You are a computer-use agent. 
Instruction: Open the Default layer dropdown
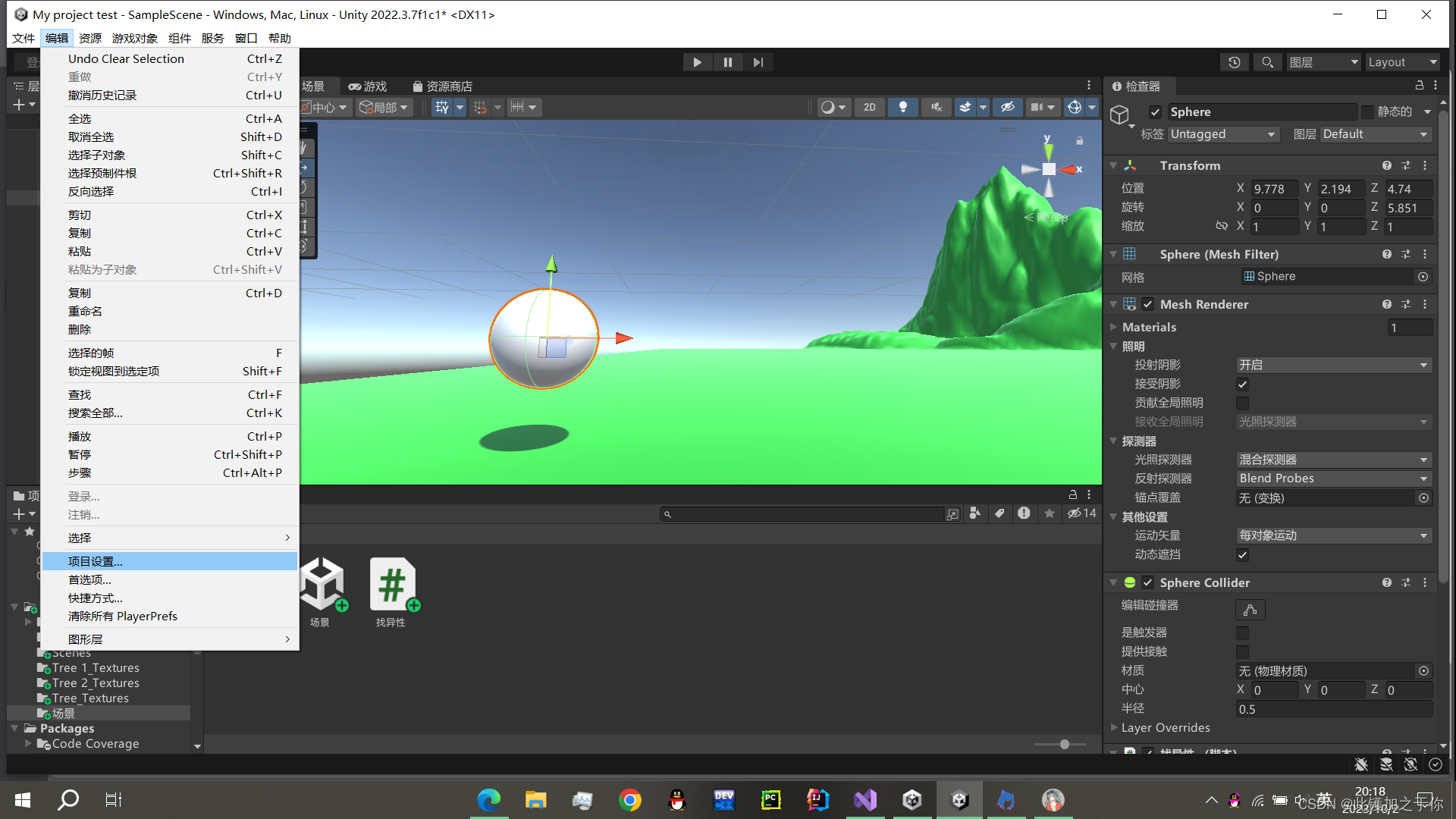(x=1376, y=134)
